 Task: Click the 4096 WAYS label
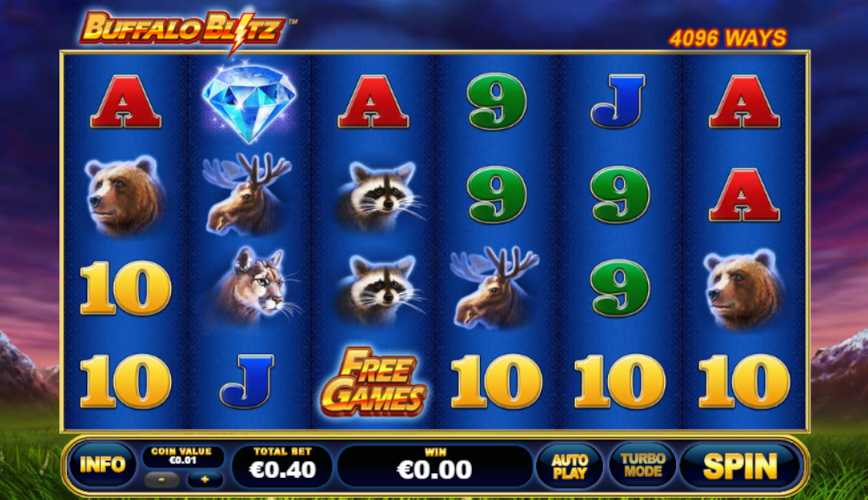pos(727,38)
